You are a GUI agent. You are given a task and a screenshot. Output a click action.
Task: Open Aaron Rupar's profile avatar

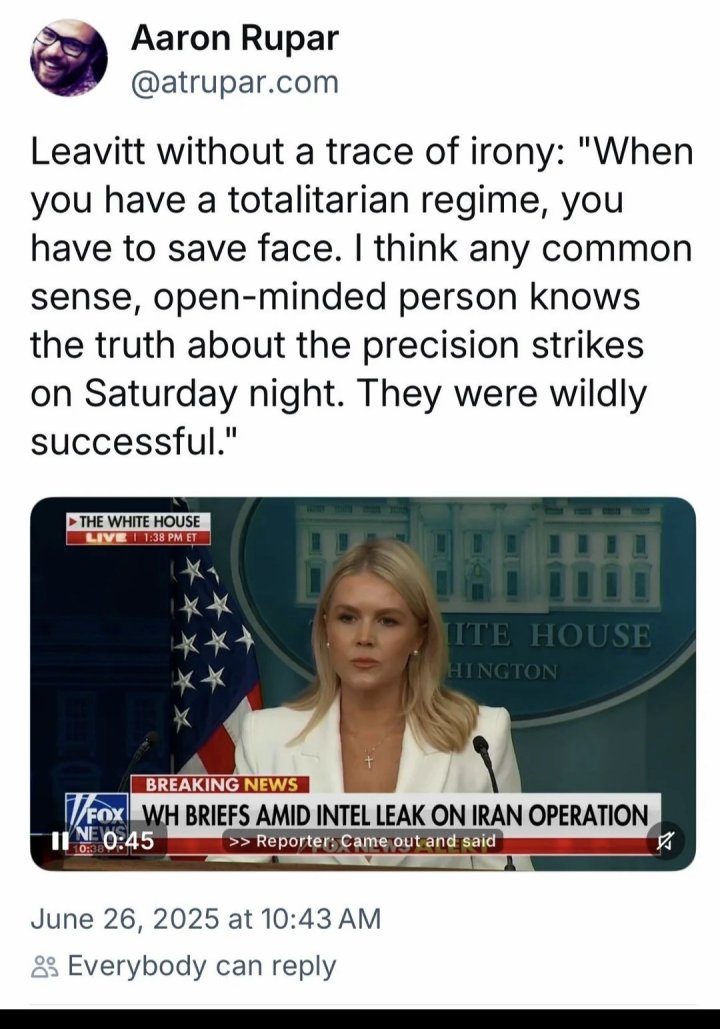[x=68, y=58]
